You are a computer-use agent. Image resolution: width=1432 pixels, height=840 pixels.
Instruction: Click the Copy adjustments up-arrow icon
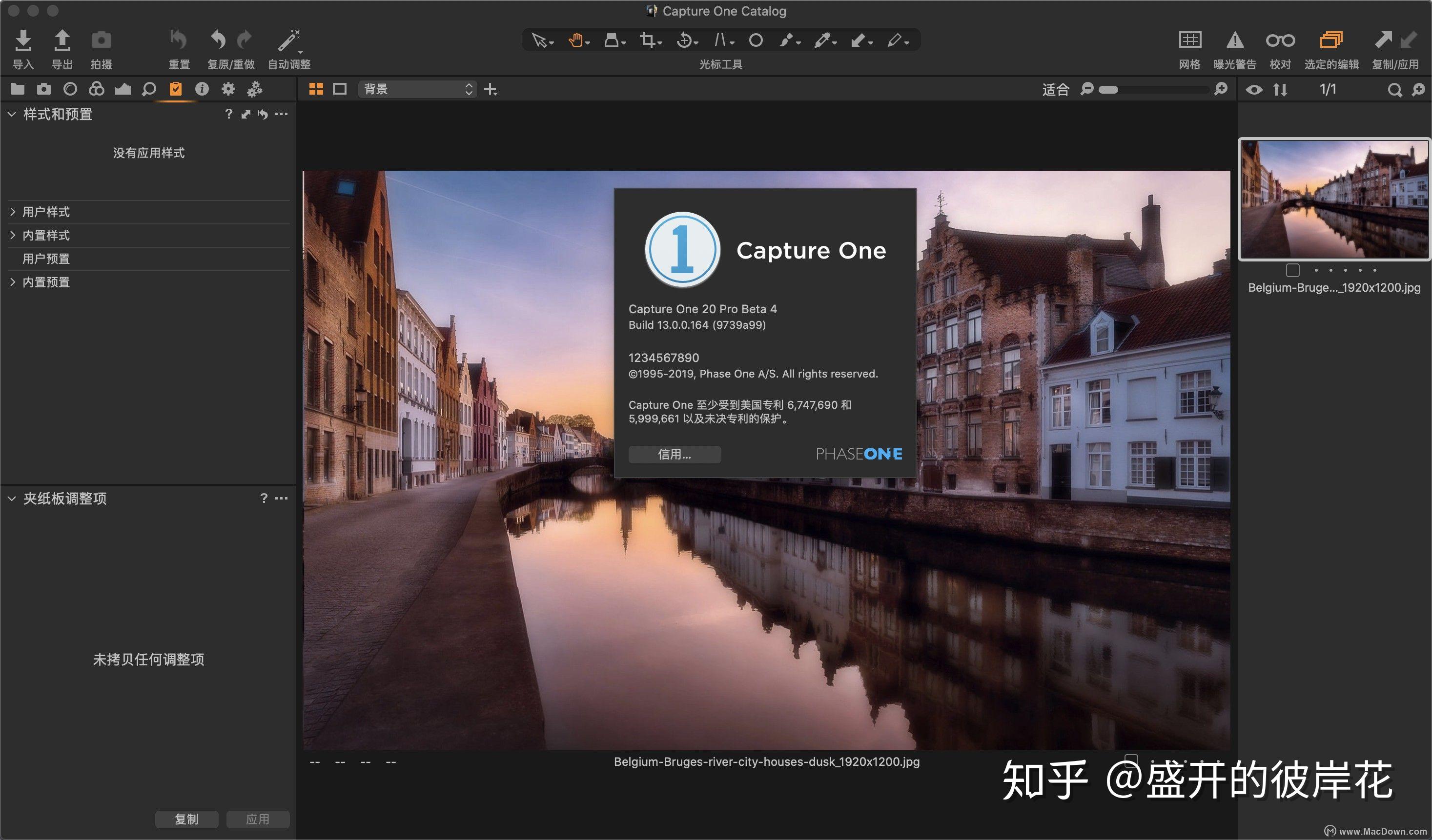click(x=1383, y=40)
